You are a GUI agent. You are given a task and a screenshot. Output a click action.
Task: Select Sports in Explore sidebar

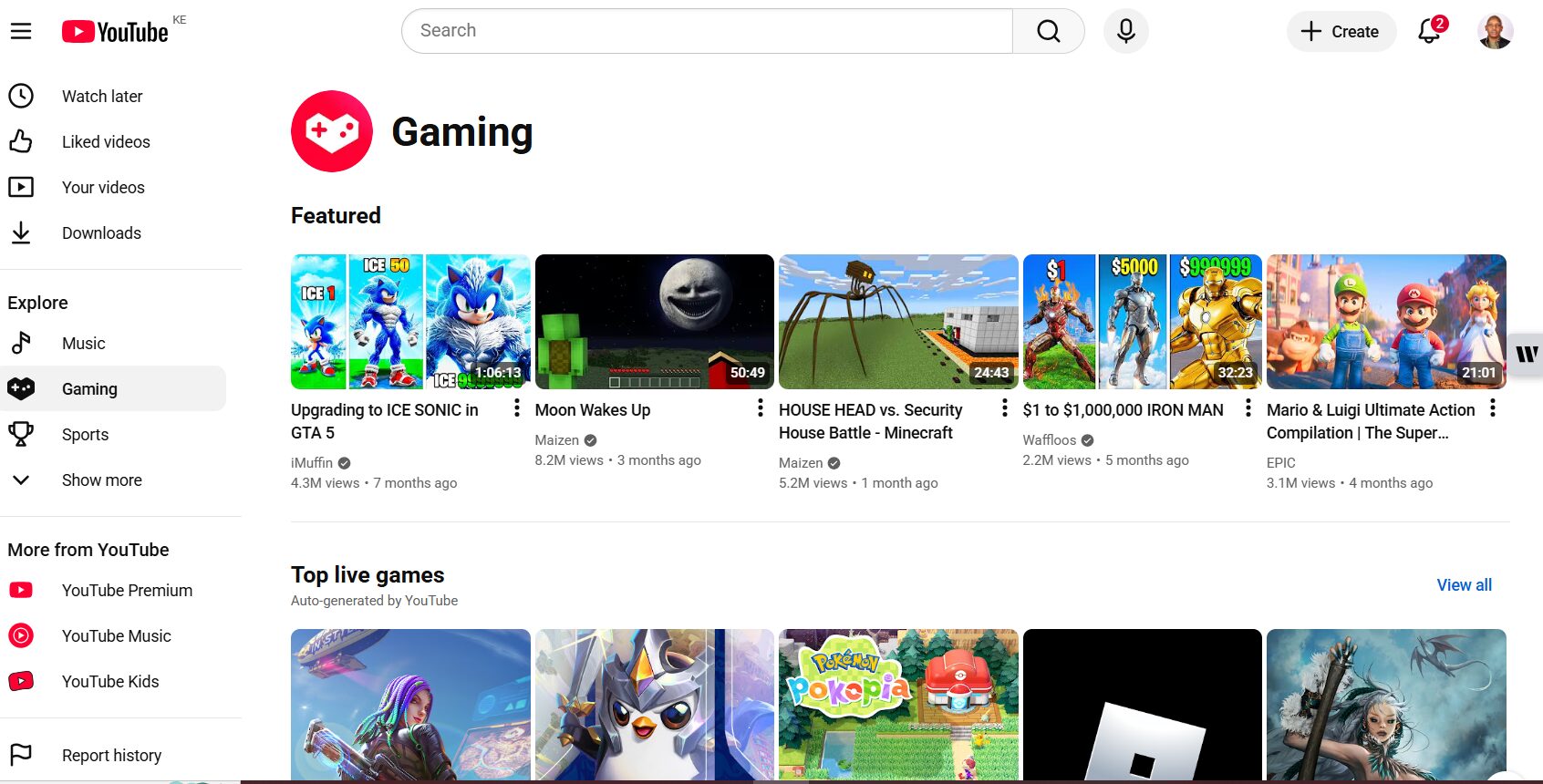[x=85, y=435]
